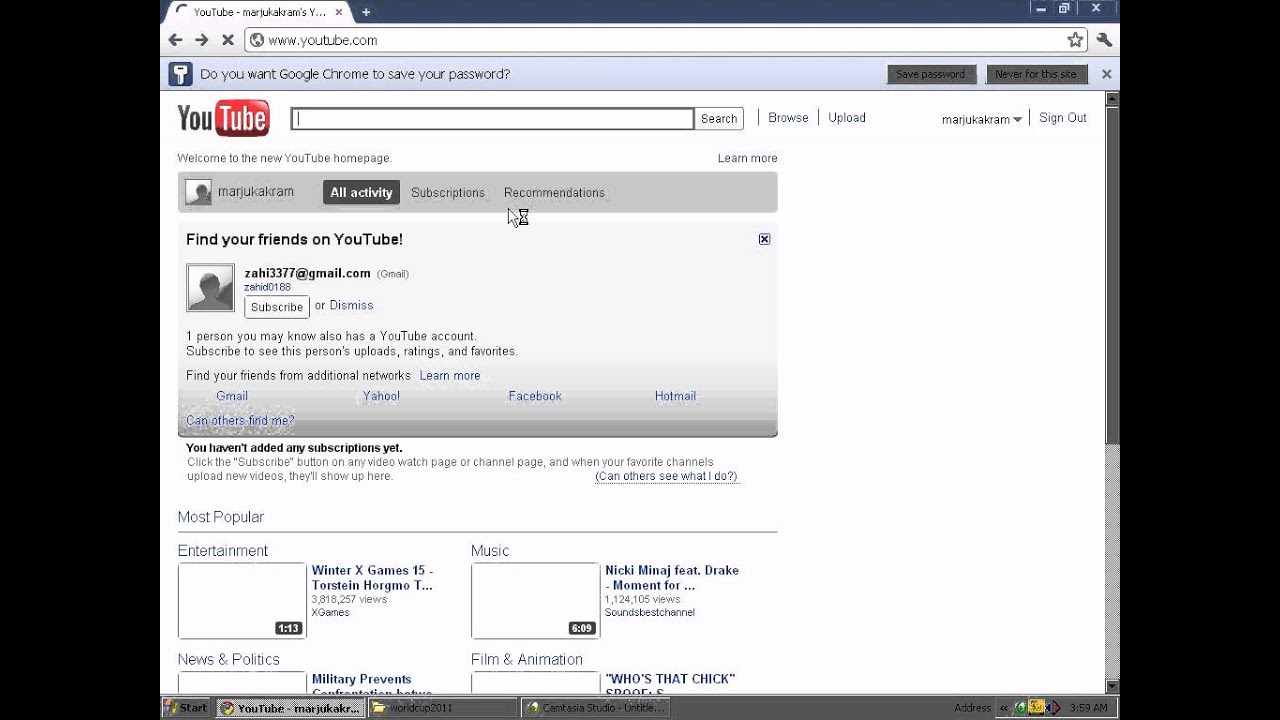1280x720 pixels.
Task: Select the All activity tab
Action: pyautogui.click(x=361, y=192)
